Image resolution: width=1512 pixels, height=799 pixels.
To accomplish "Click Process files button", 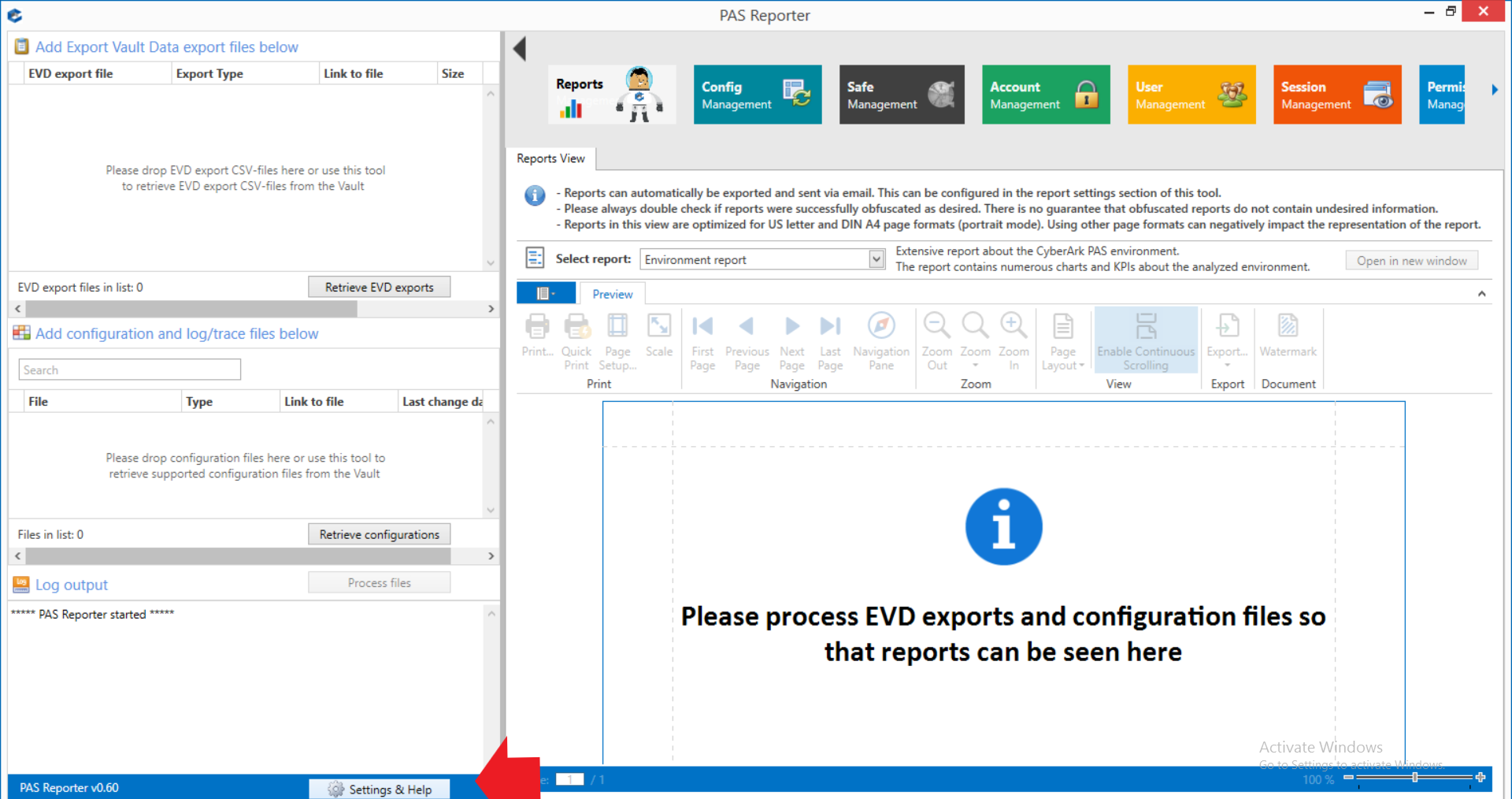I will coord(379,583).
